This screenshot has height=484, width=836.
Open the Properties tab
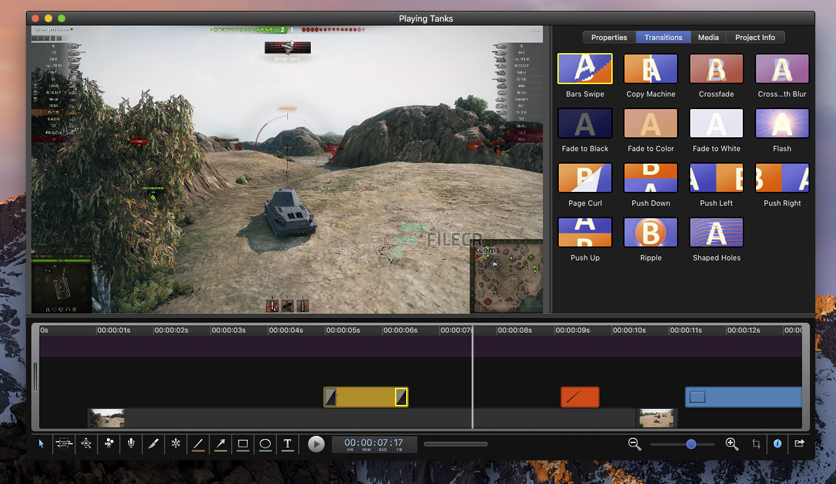[609, 37]
